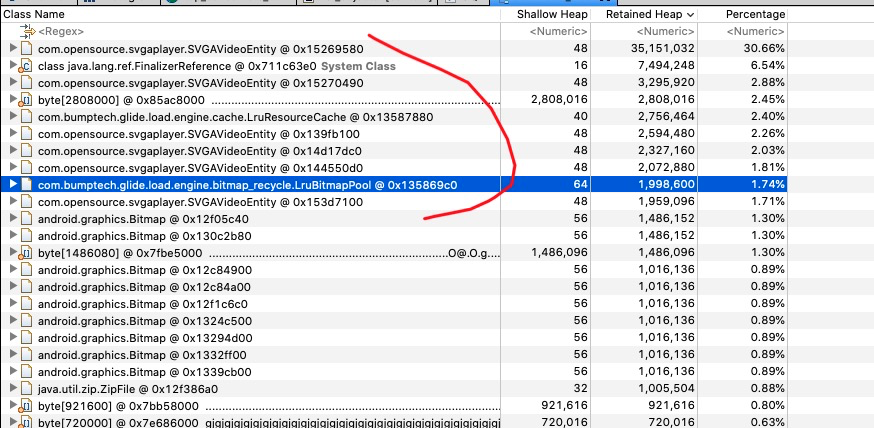Click object icon for SVGAVideoEntity @ 0x139fb100

pyautogui.click(x=27, y=134)
